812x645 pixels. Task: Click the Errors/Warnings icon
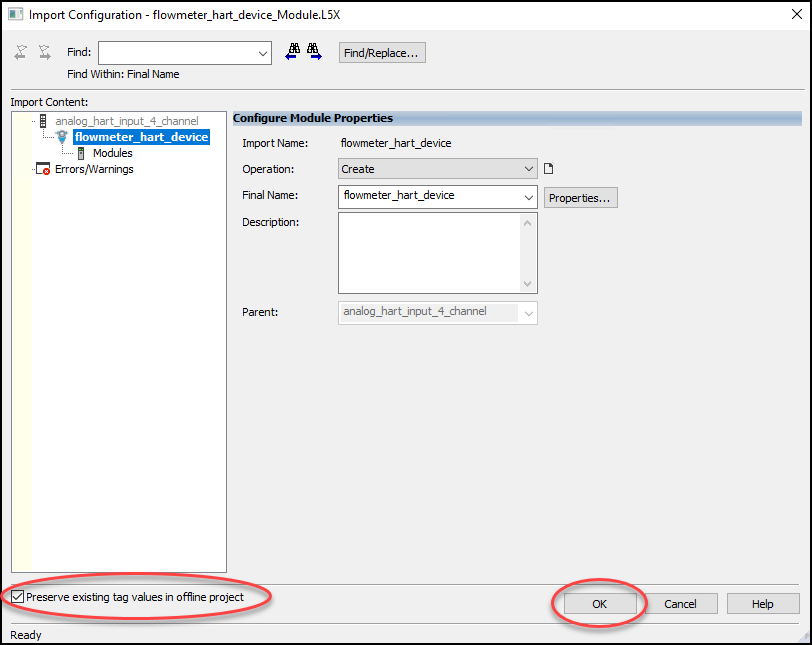click(42, 169)
